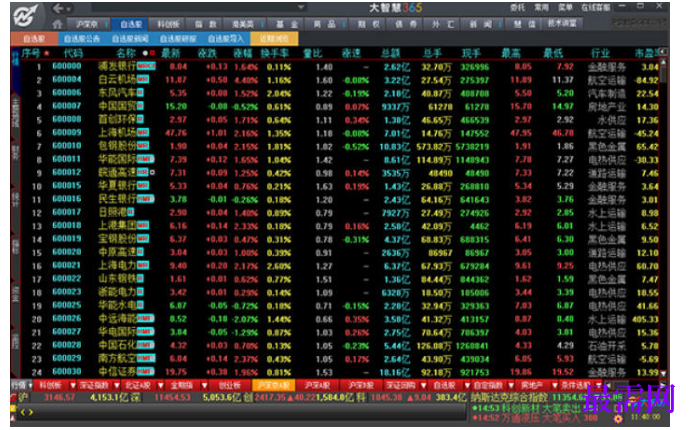Select stock code 600009
694x430 pixels.
[x=67, y=133]
